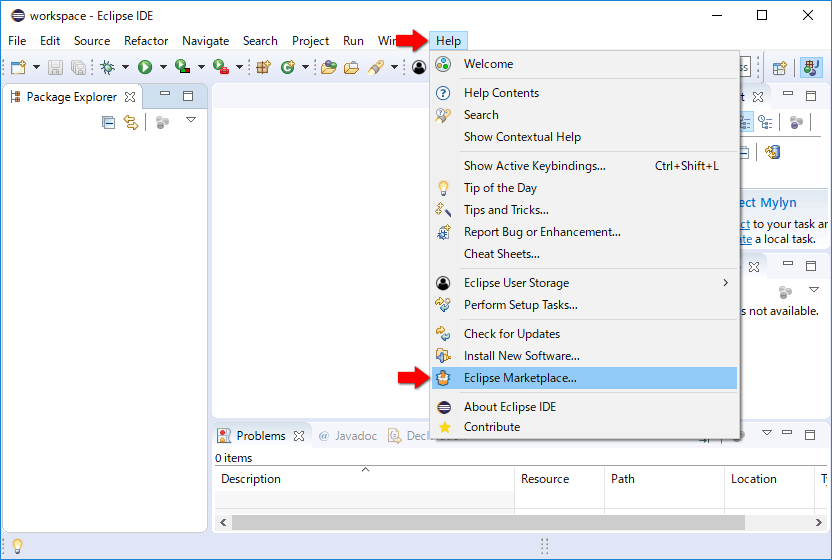
Task: Maximize the Package Explorer view
Action: [188, 96]
